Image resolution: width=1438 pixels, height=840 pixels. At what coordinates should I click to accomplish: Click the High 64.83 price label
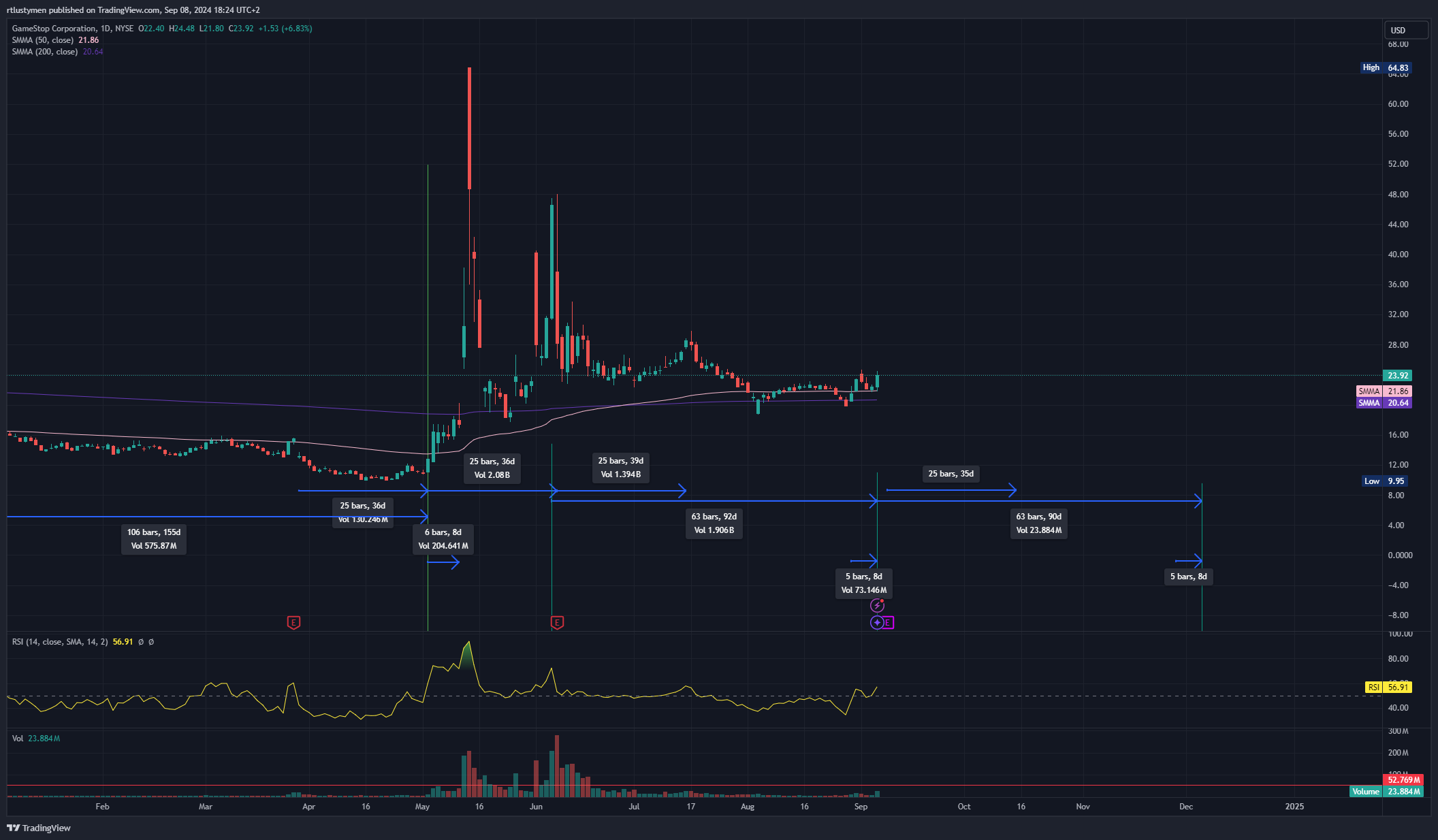[x=1385, y=67]
